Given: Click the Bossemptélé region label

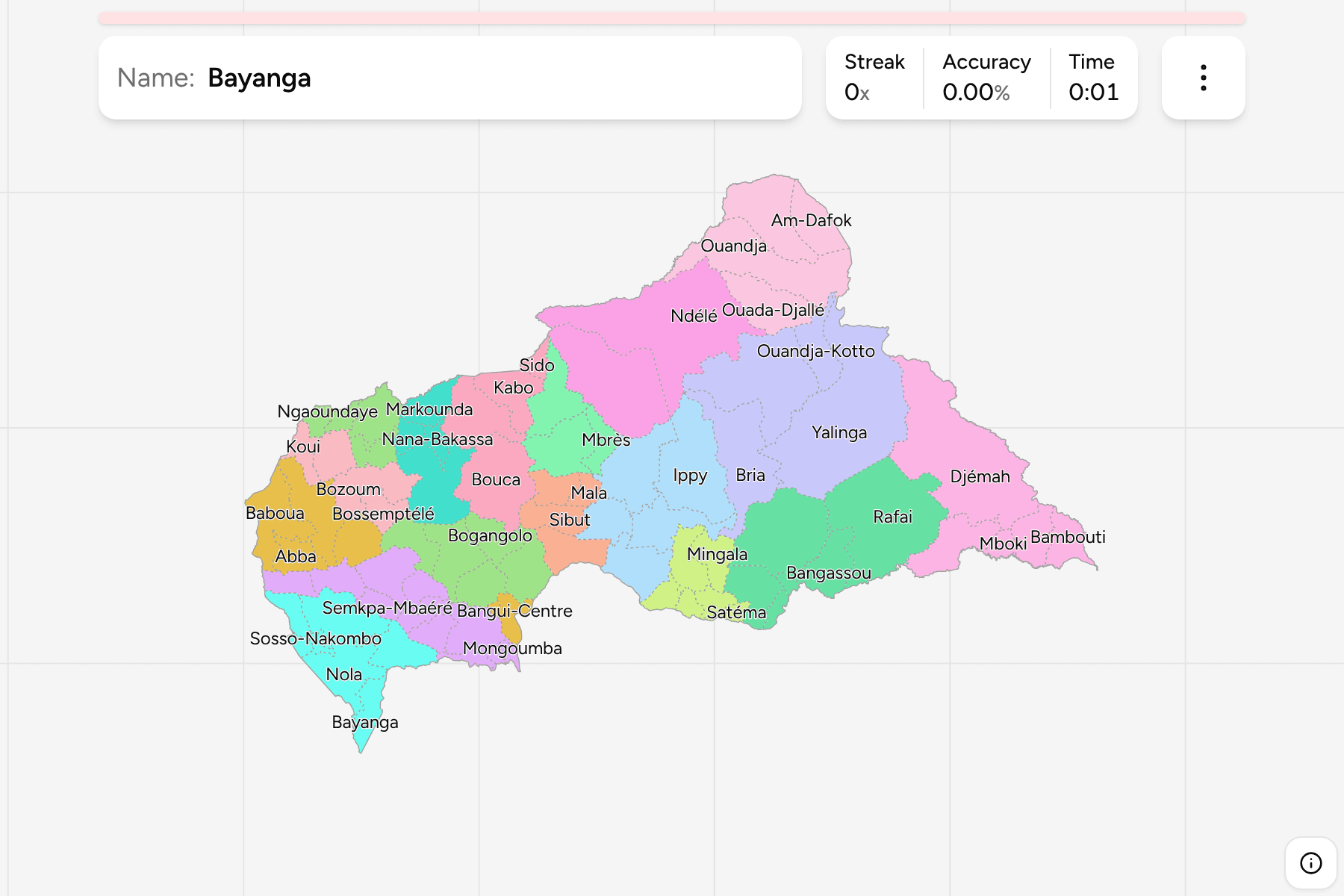Looking at the screenshot, I should (383, 514).
